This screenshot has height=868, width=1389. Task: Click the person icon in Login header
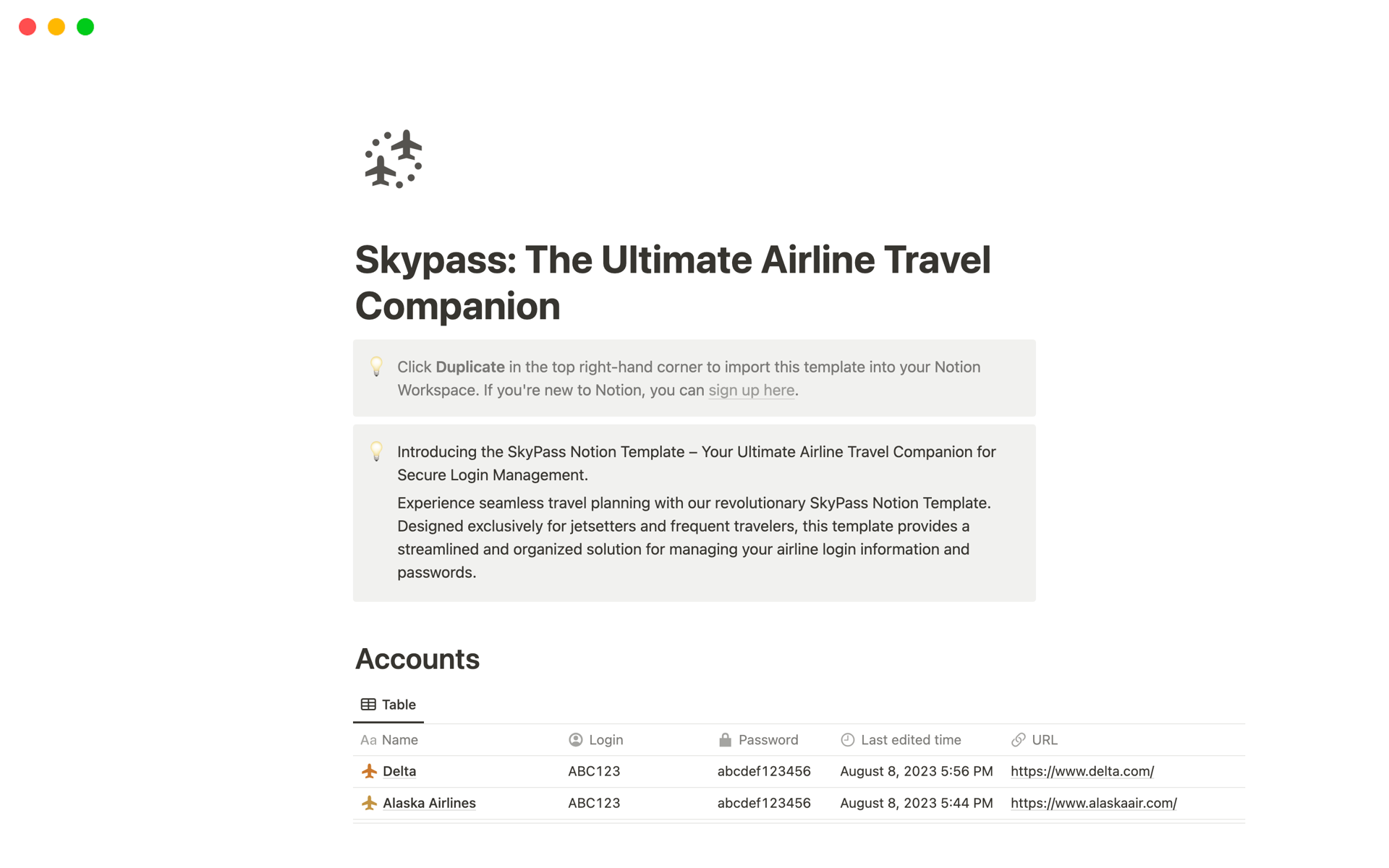tap(576, 739)
